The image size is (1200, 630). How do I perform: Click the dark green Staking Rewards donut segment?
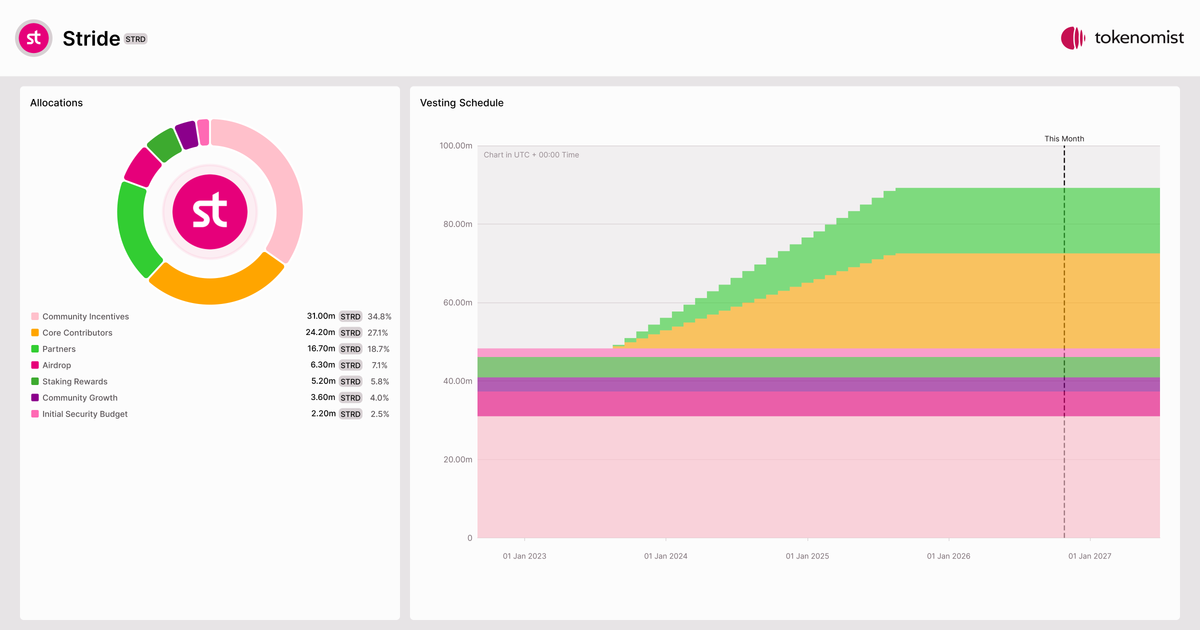point(163,145)
